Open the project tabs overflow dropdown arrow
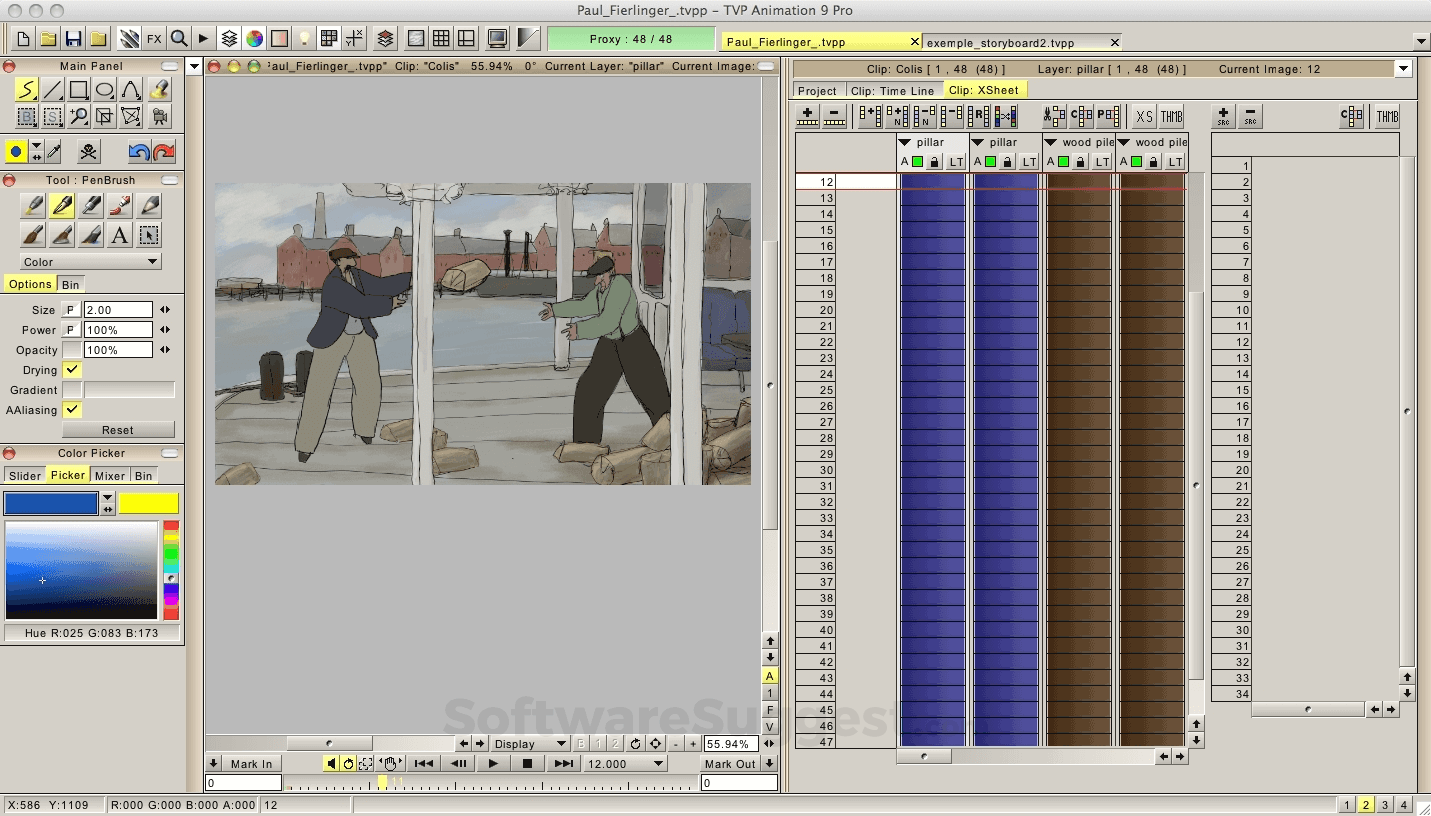1431x816 pixels. click(1421, 41)
